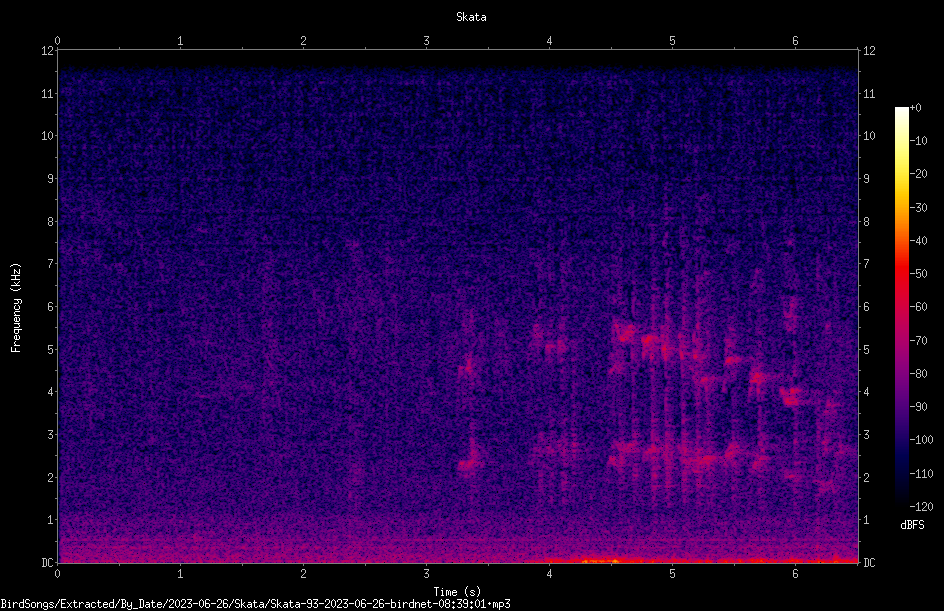
Task: Click the '-80' value on the color scale
Action: point(919,374)
